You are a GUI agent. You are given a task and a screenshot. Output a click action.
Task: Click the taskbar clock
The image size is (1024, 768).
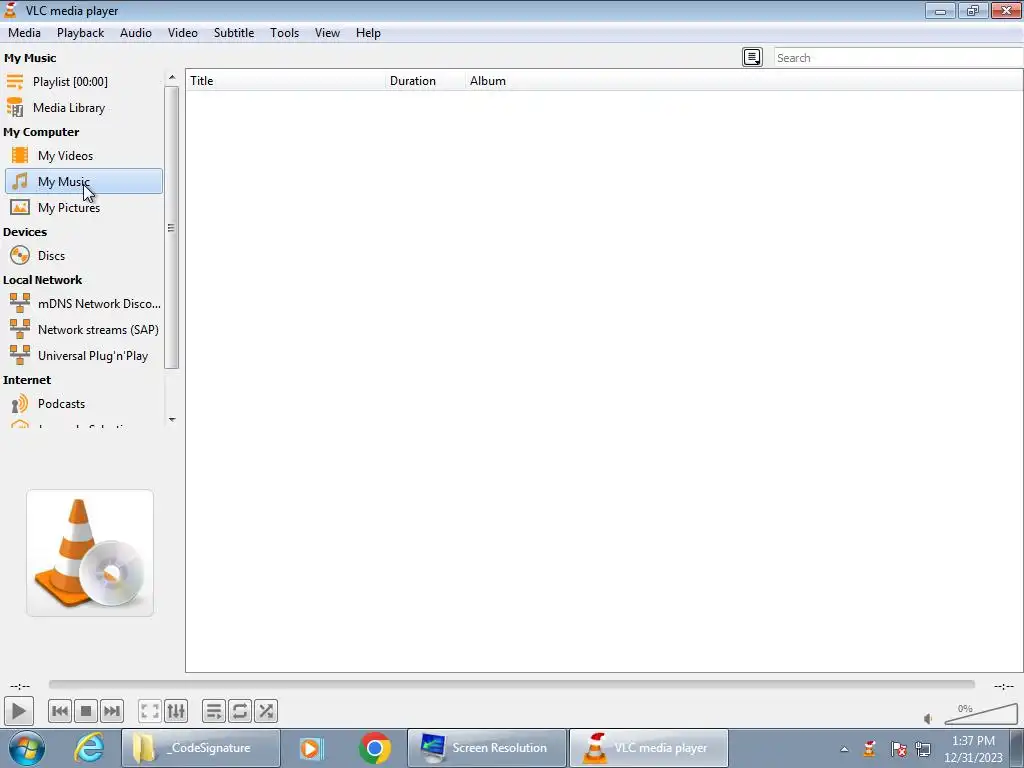[x=973, y=749]
